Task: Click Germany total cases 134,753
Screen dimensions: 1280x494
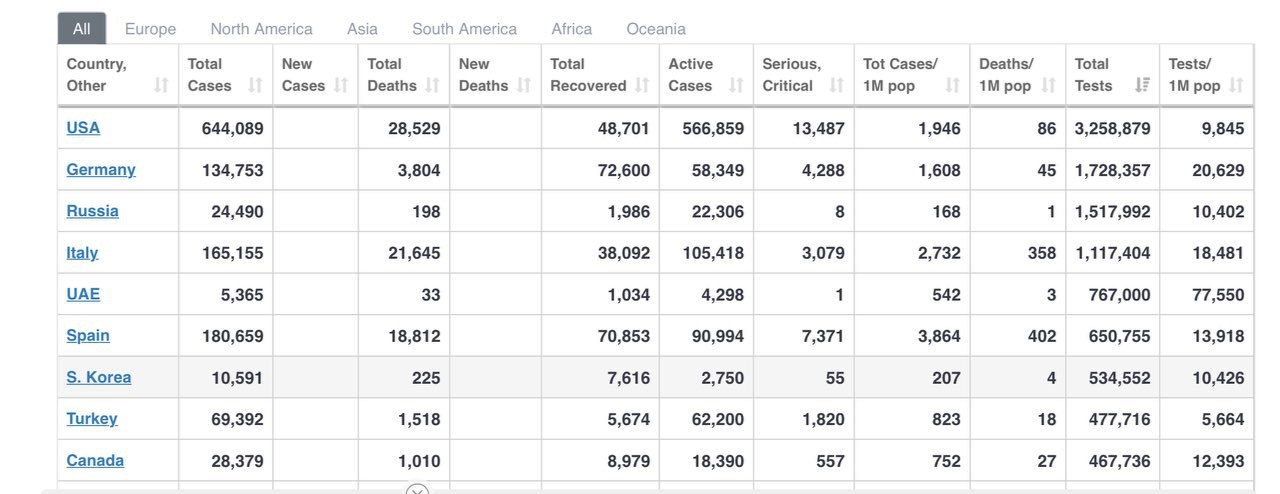Action: [x=232, y=170]
